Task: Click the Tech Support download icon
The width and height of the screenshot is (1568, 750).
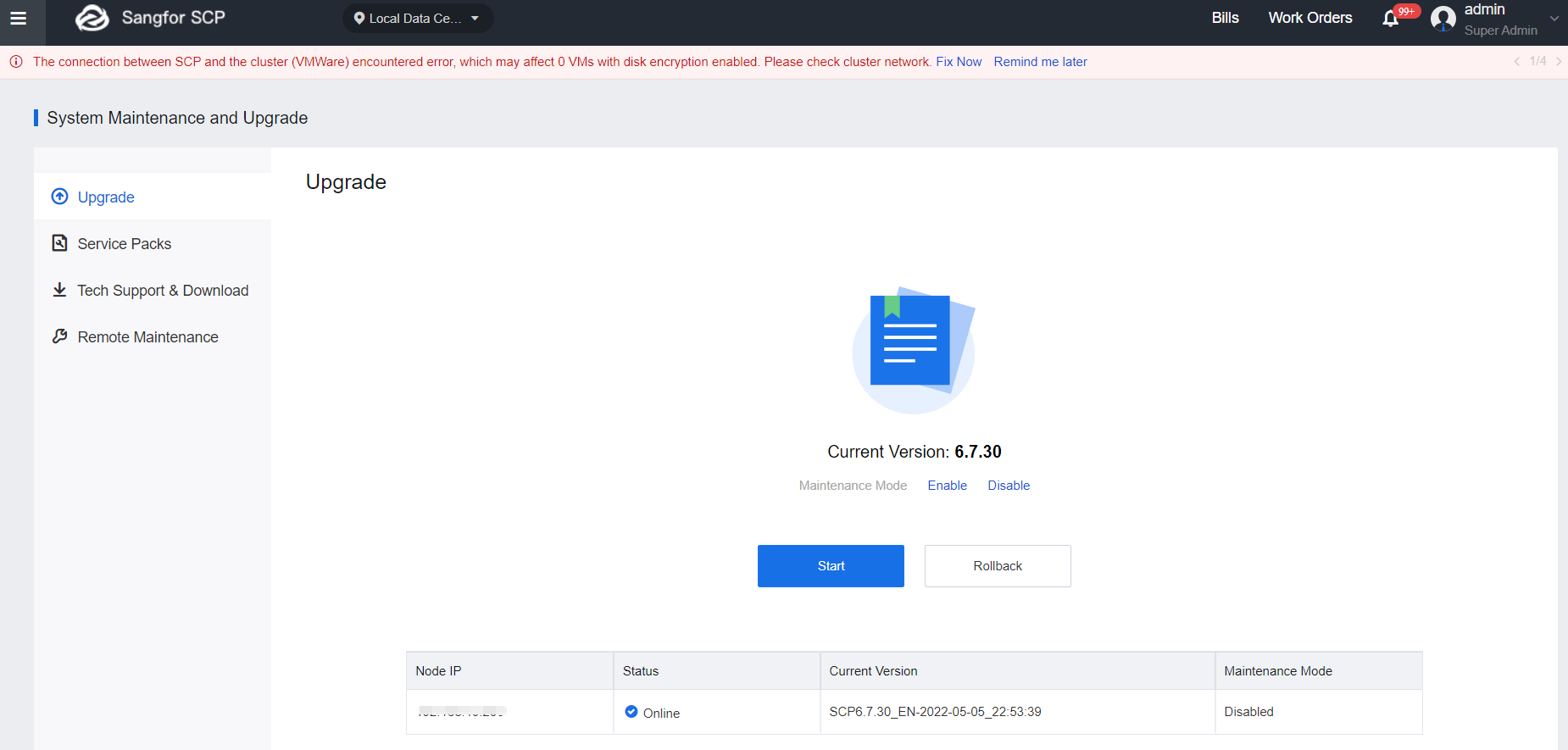Action: point(59,290)
